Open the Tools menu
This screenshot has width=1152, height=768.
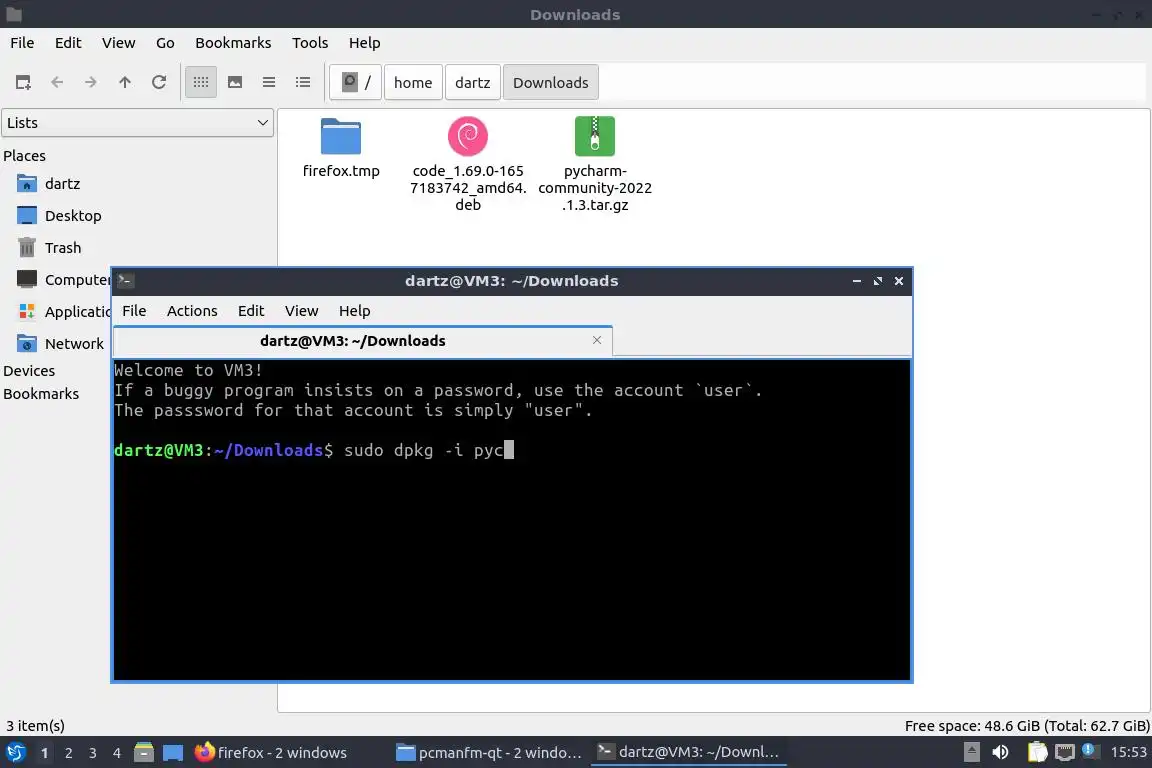310,43
